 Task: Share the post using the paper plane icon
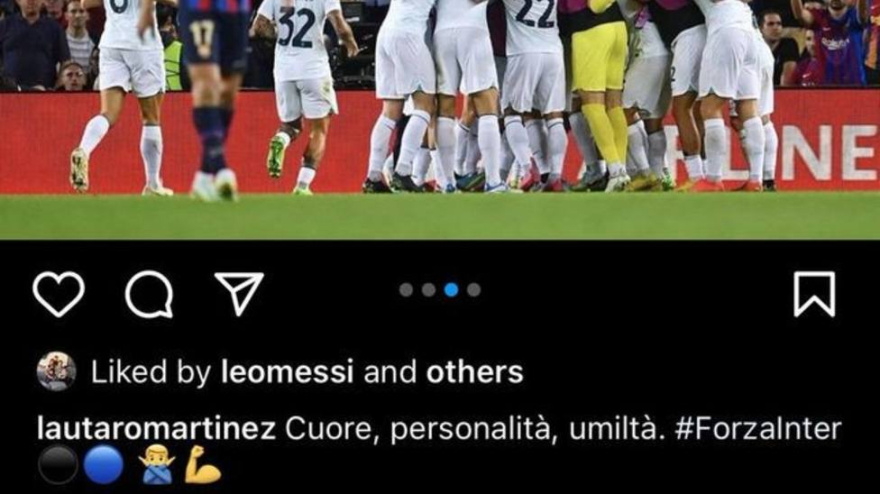tap(240, 294)
